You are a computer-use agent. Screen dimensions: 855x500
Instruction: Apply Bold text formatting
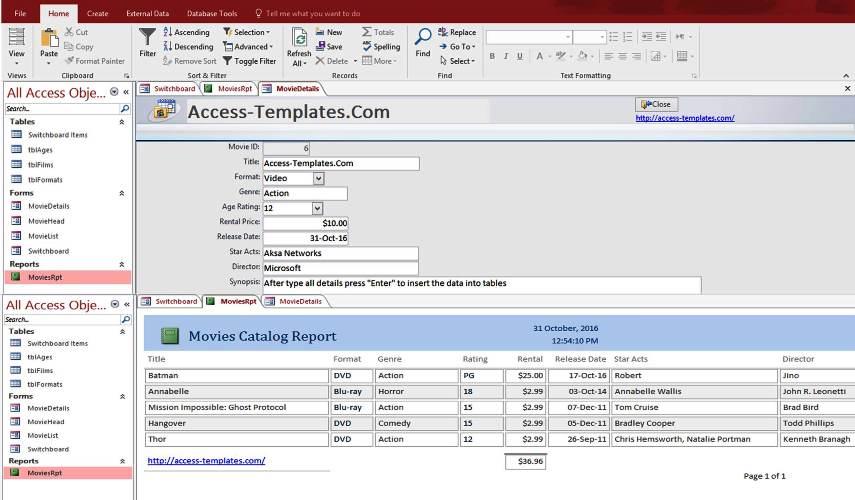(492, 56)
